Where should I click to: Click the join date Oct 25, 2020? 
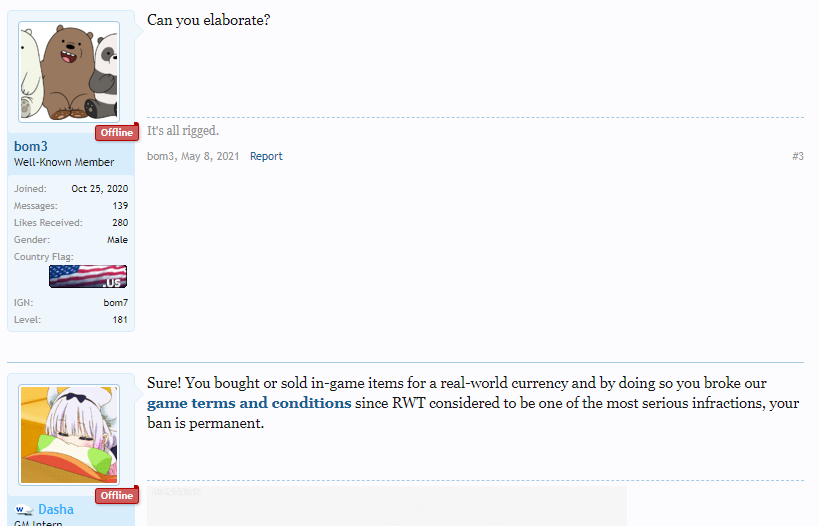pos(99,188)
